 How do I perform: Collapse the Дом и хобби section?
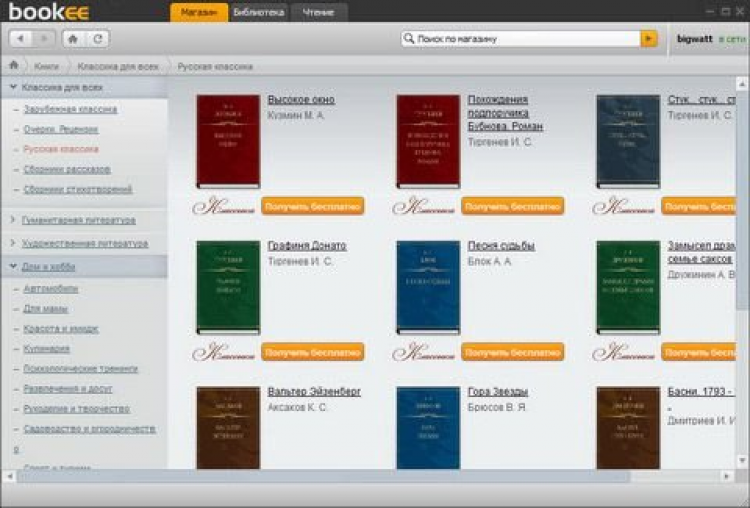coord(12,267)
